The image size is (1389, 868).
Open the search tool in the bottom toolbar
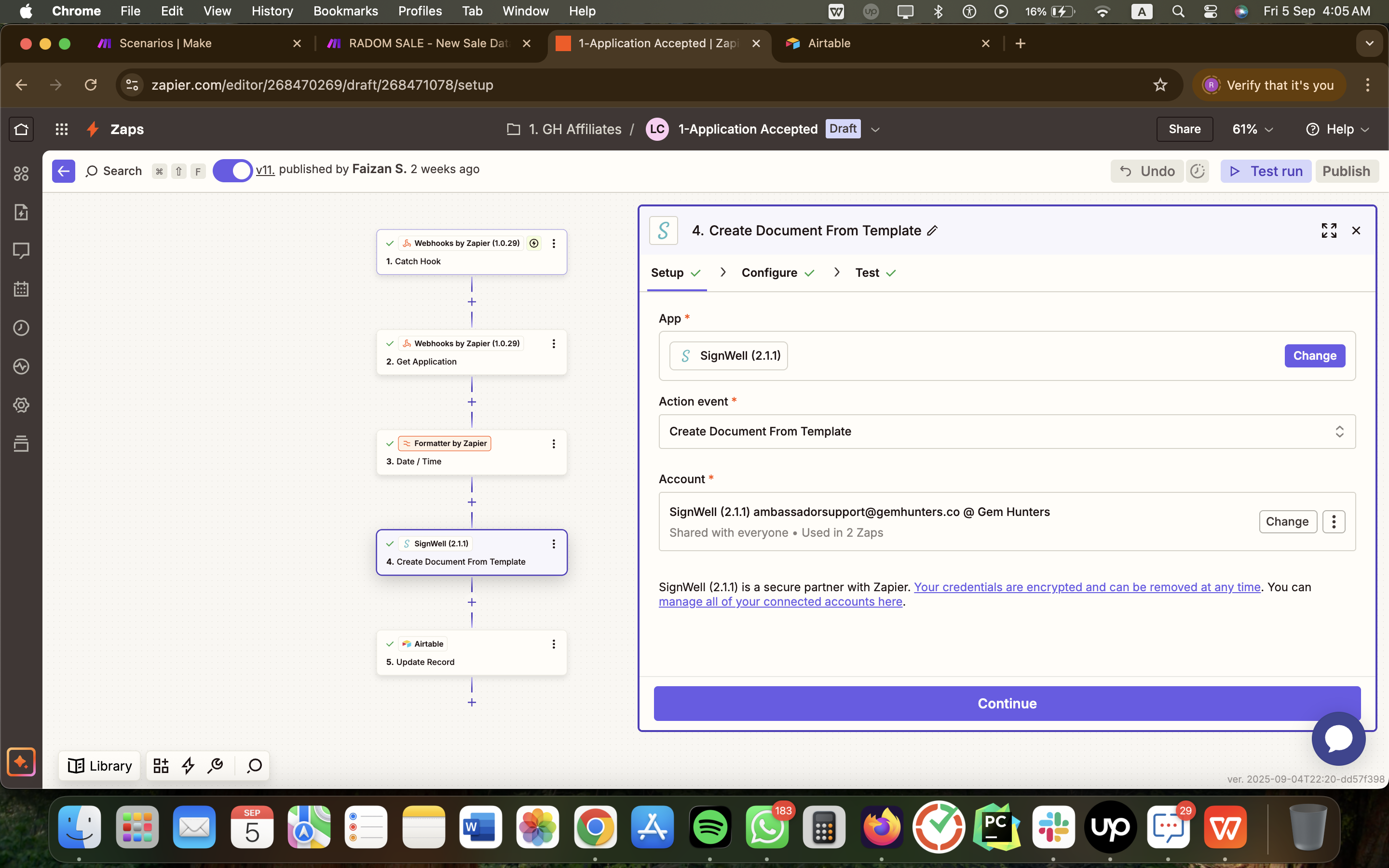coord(253,765)
